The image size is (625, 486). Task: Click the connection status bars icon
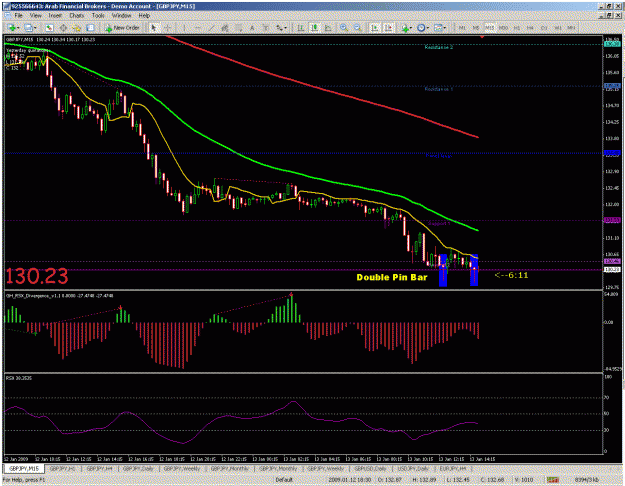tap(552, 480)
